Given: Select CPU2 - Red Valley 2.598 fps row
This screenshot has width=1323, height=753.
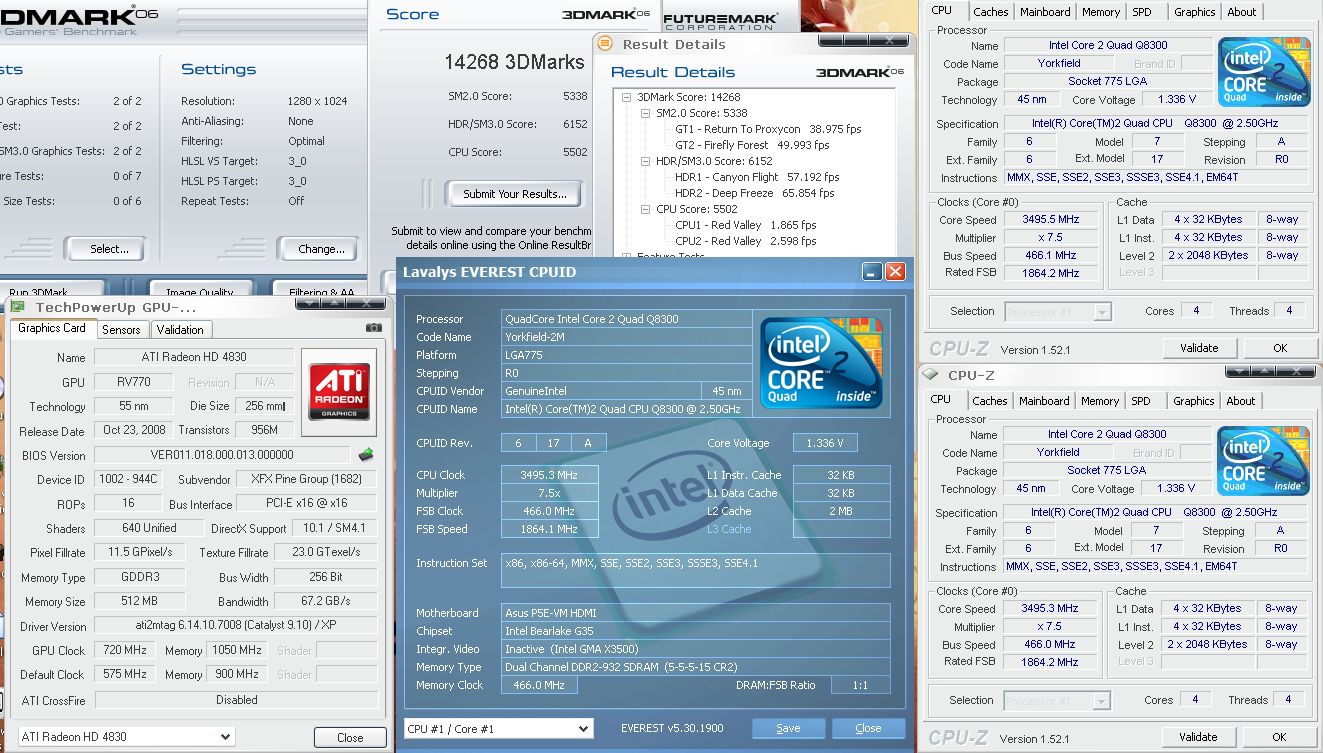Looking at the screenshot, I should 745,241.
